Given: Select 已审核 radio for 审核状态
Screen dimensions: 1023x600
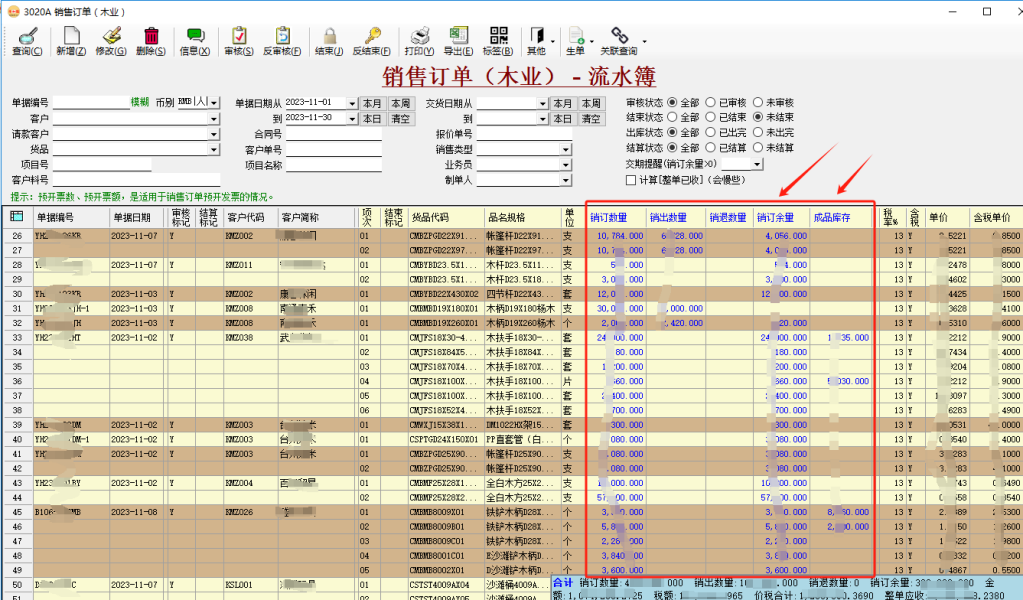Looking at the screenshot, I should (x=711, y=103).
